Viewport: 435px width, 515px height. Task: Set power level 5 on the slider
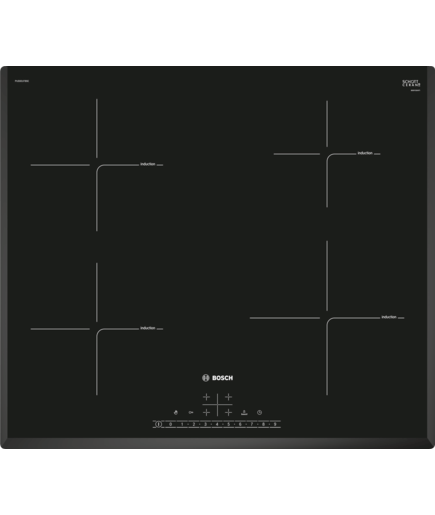click(229, 424)
